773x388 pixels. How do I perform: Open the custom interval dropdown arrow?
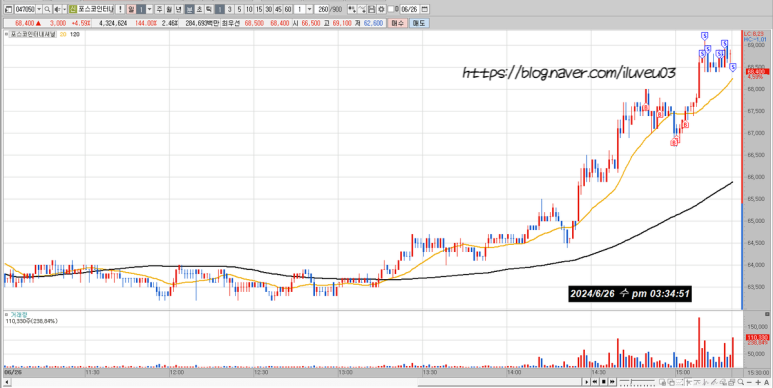pos(309,9)
